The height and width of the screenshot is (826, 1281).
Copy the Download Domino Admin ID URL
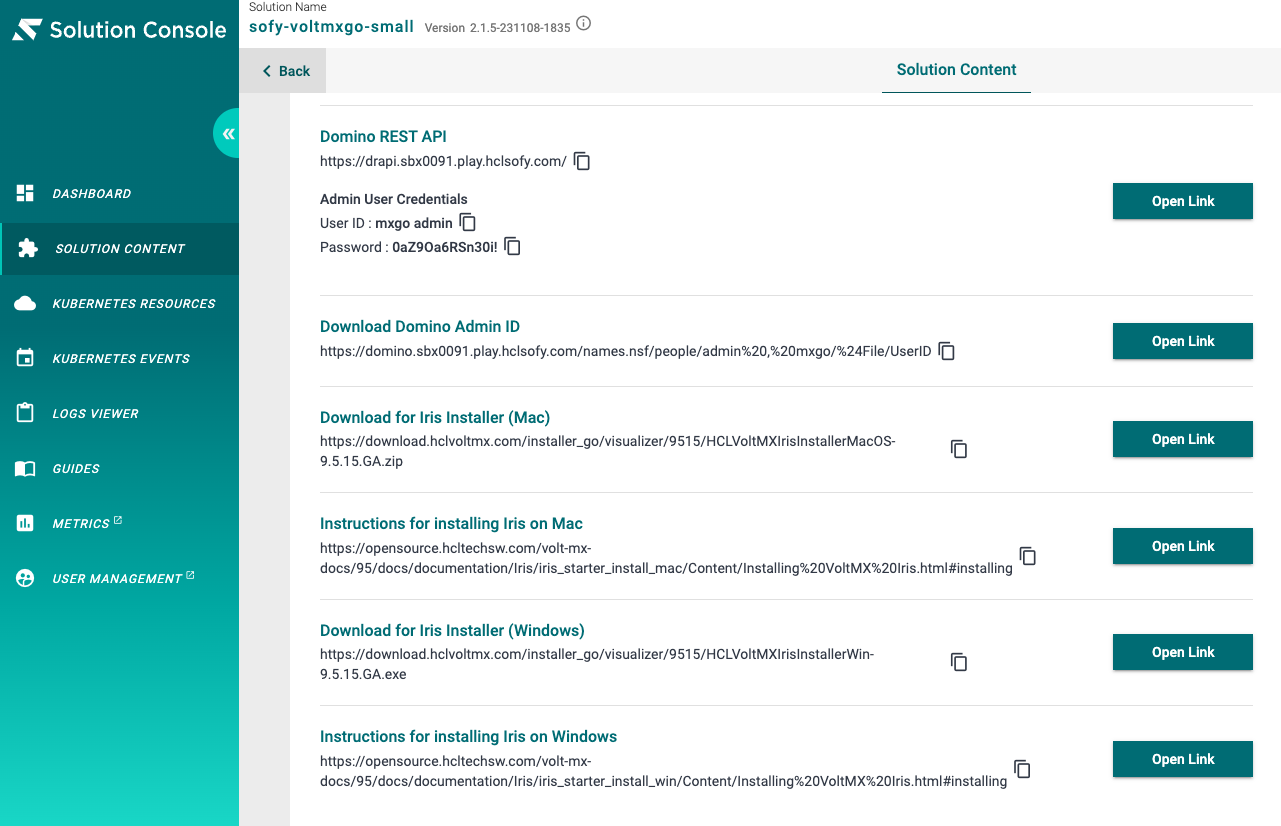pyautogui.click(x=946, y=351)
